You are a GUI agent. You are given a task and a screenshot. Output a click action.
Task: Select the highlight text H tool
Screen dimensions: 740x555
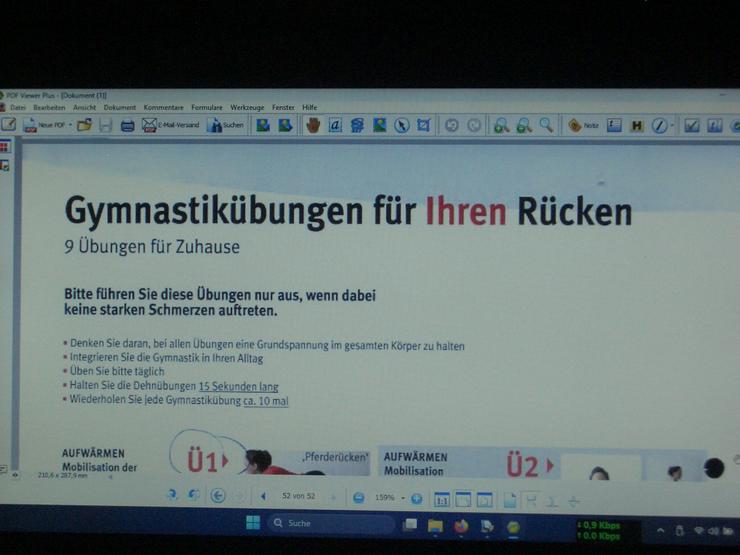(636, 125)
